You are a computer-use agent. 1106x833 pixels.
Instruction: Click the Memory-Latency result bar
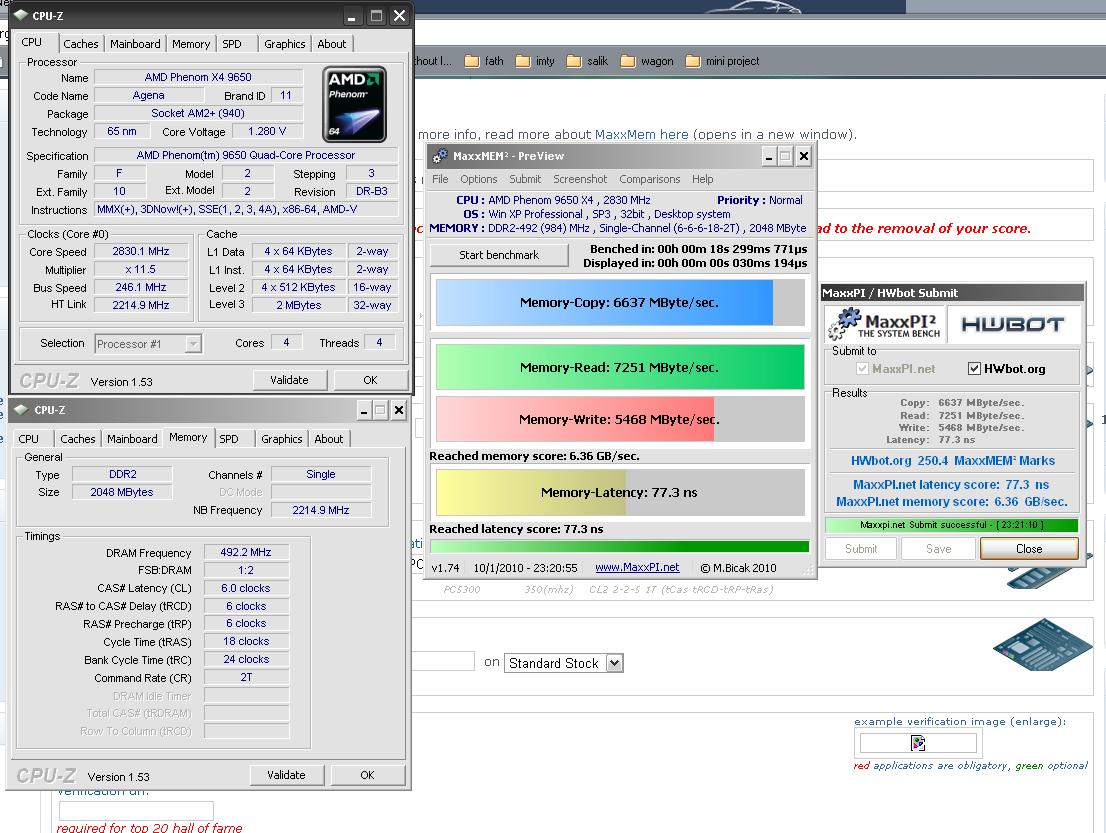(x=620, y=492)
